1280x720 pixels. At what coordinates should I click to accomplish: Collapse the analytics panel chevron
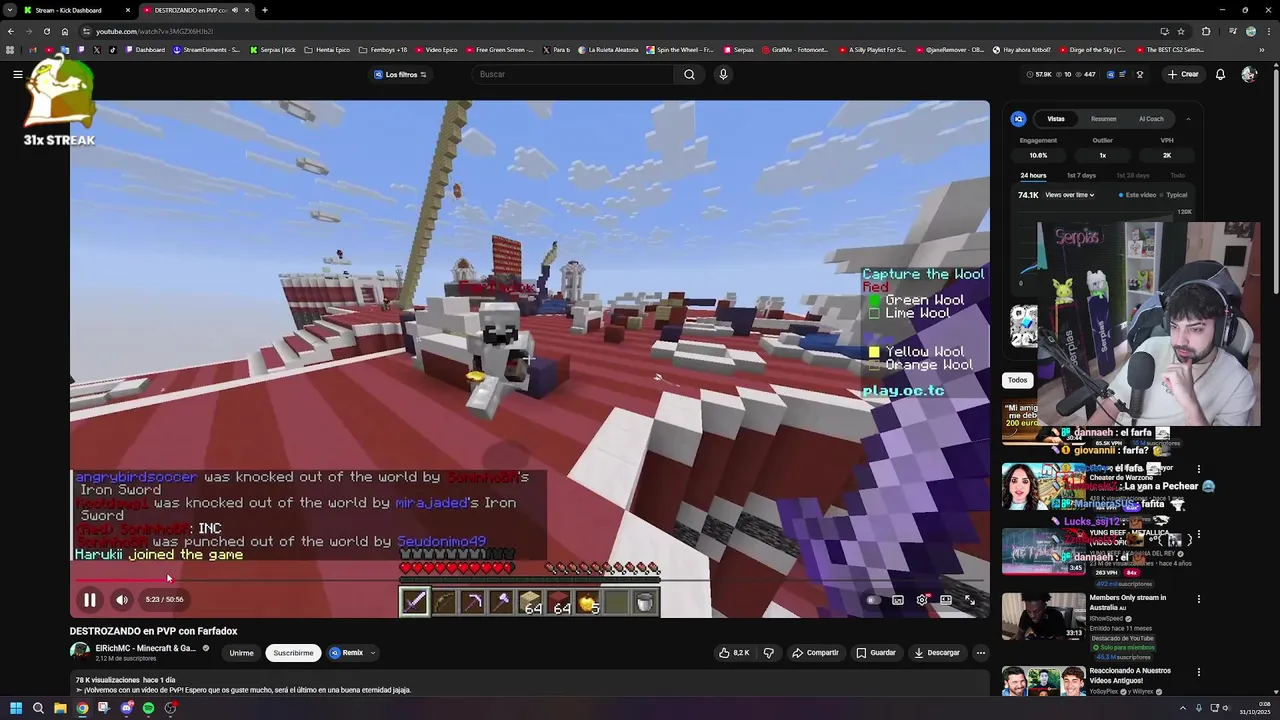[1188, 119]
